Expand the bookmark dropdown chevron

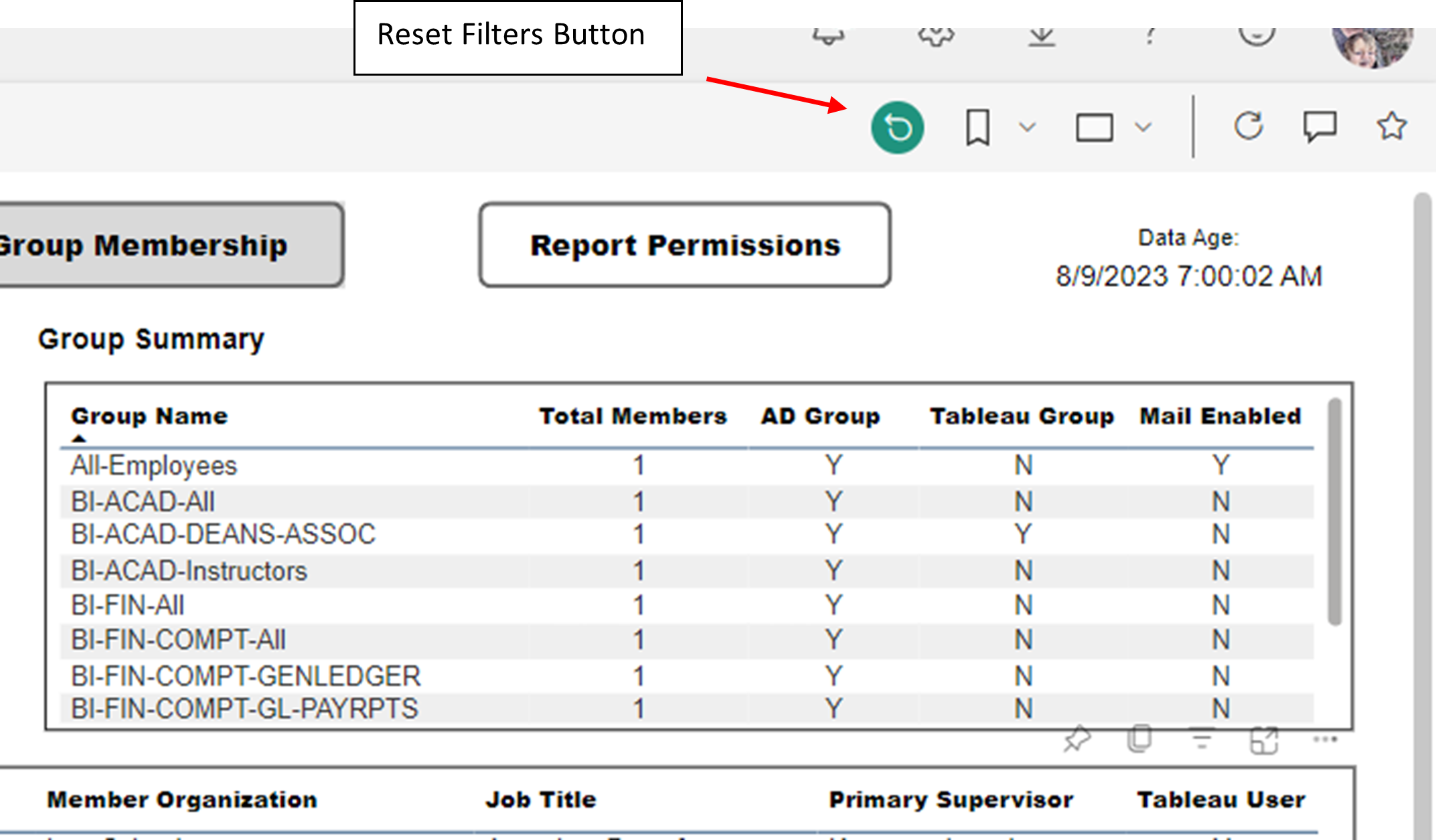pyautogui.click(x=1027, y=127)
